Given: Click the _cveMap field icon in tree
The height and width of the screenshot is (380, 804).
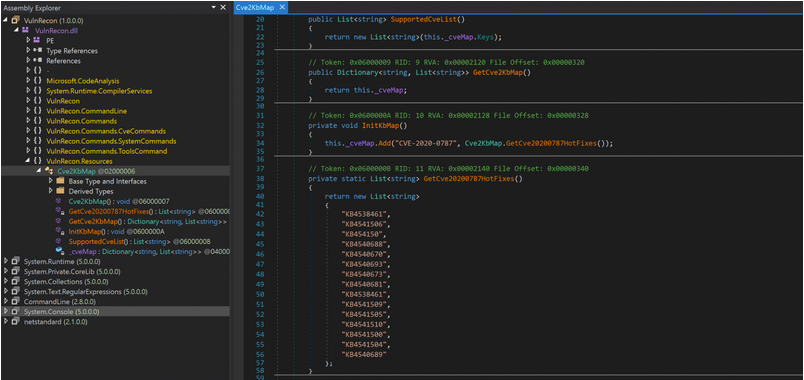Looking at the screenshot, I should pos(59,251).
